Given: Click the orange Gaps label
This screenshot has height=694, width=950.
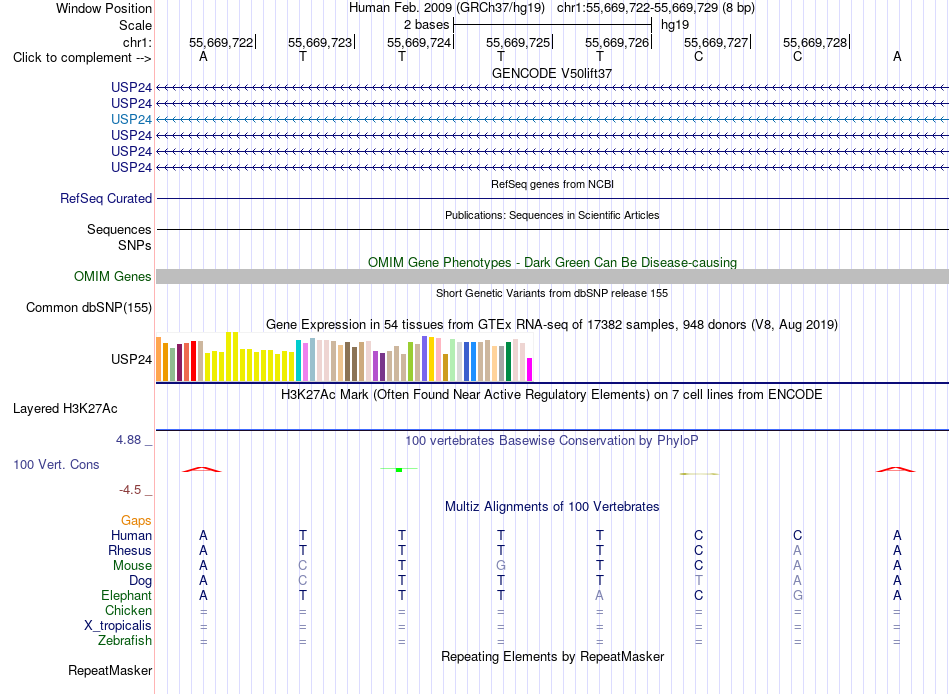Looking at the screenshot, I should pos(136,521).
